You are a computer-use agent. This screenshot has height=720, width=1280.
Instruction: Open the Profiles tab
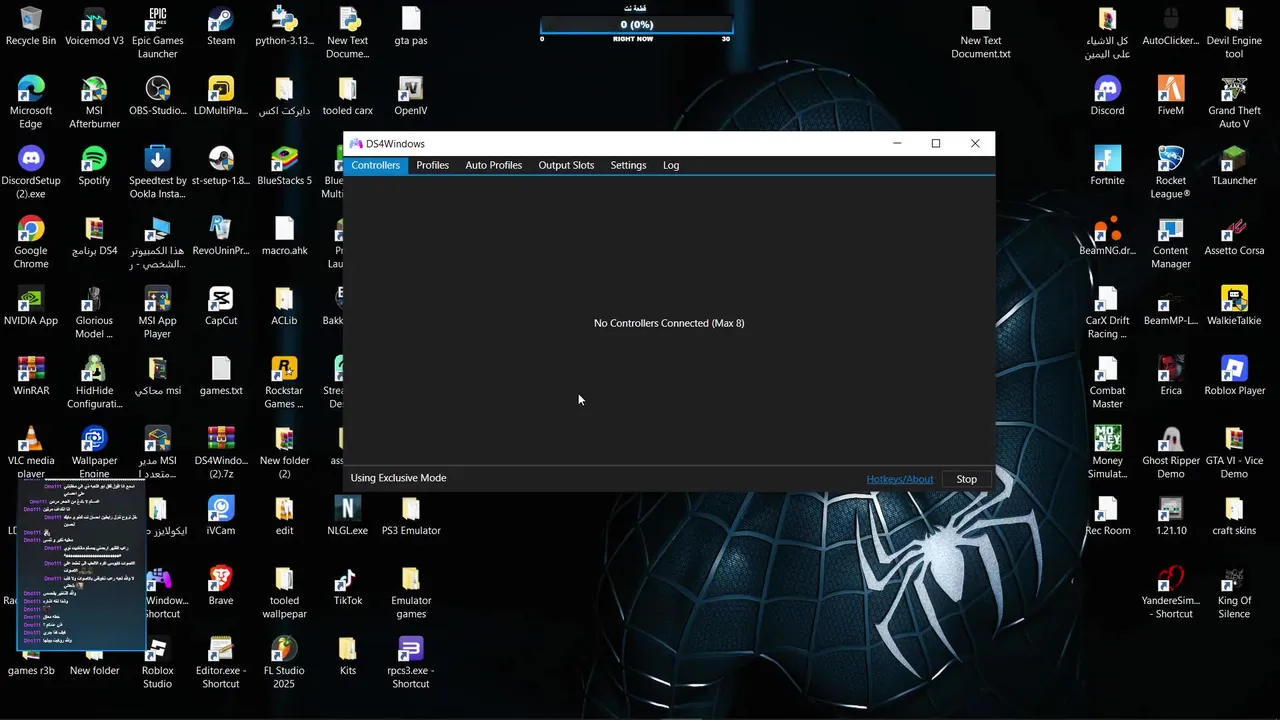pos(432,165)
